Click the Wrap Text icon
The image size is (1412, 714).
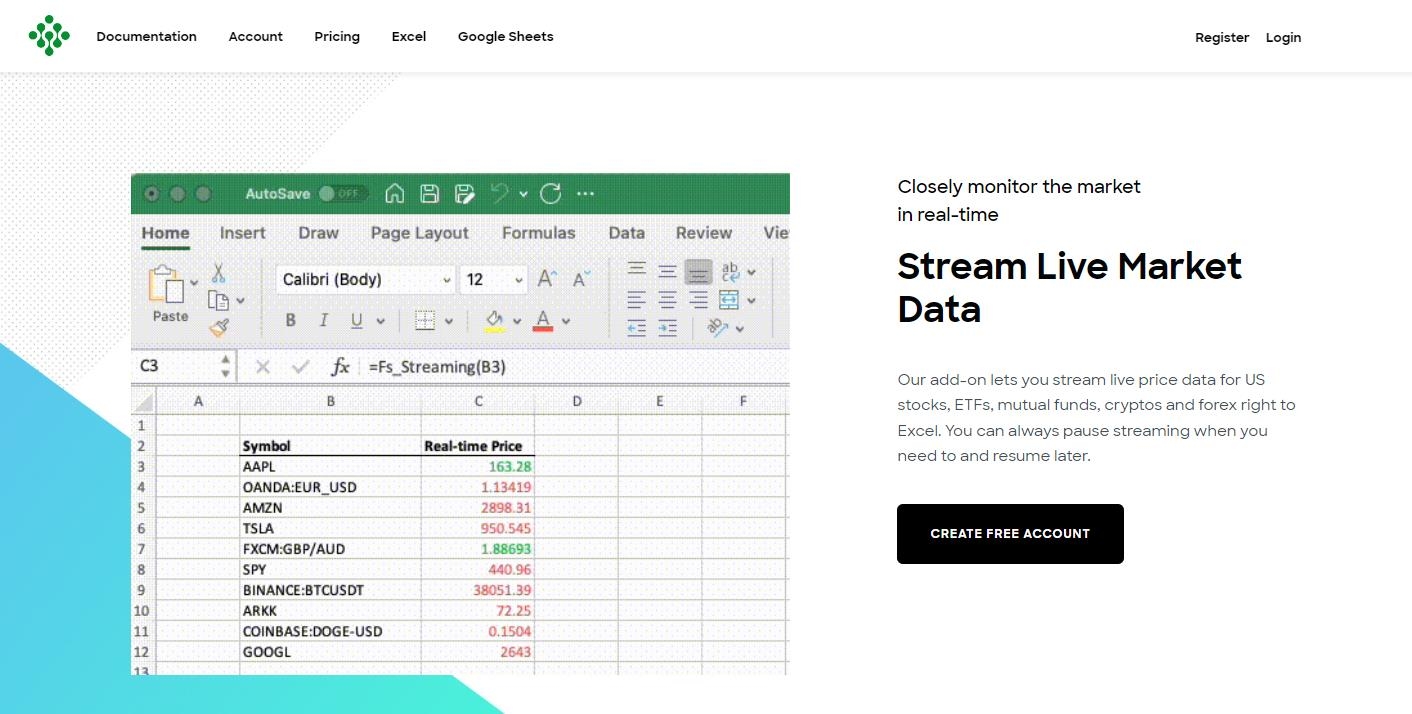(731, 271)
